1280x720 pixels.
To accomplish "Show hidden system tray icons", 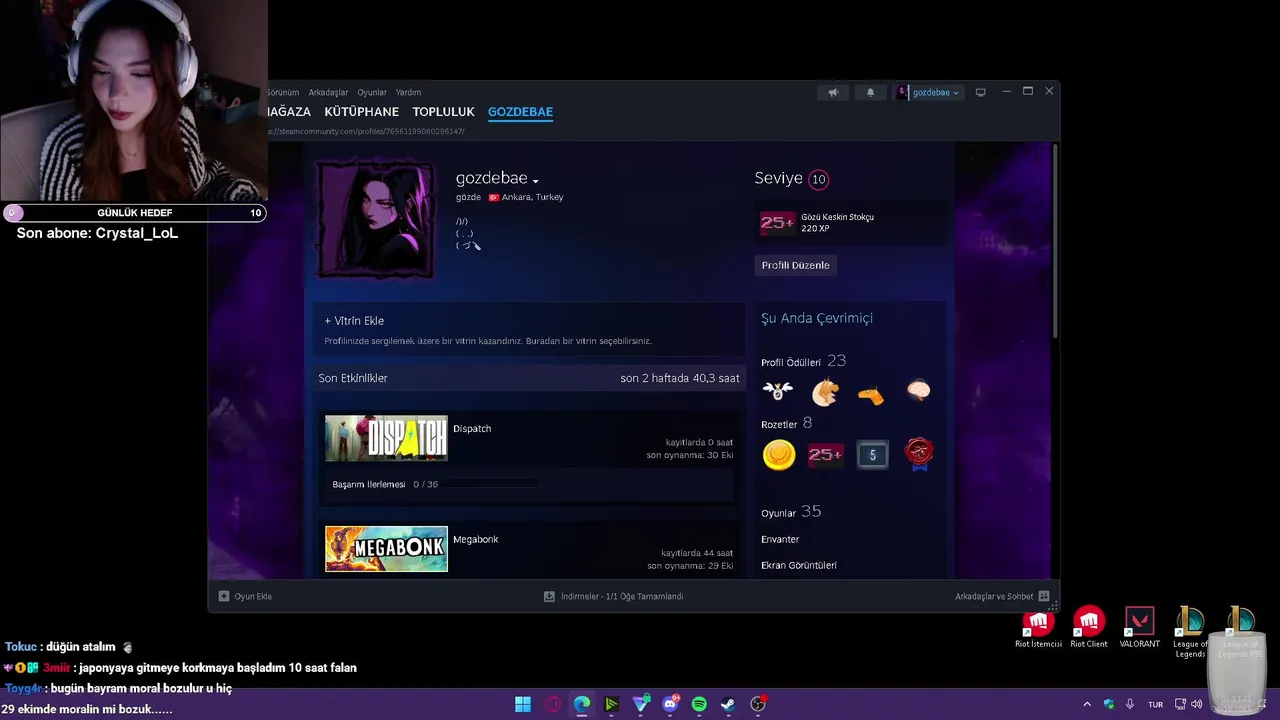I will pyautogui.click(x=1087, y=704).
